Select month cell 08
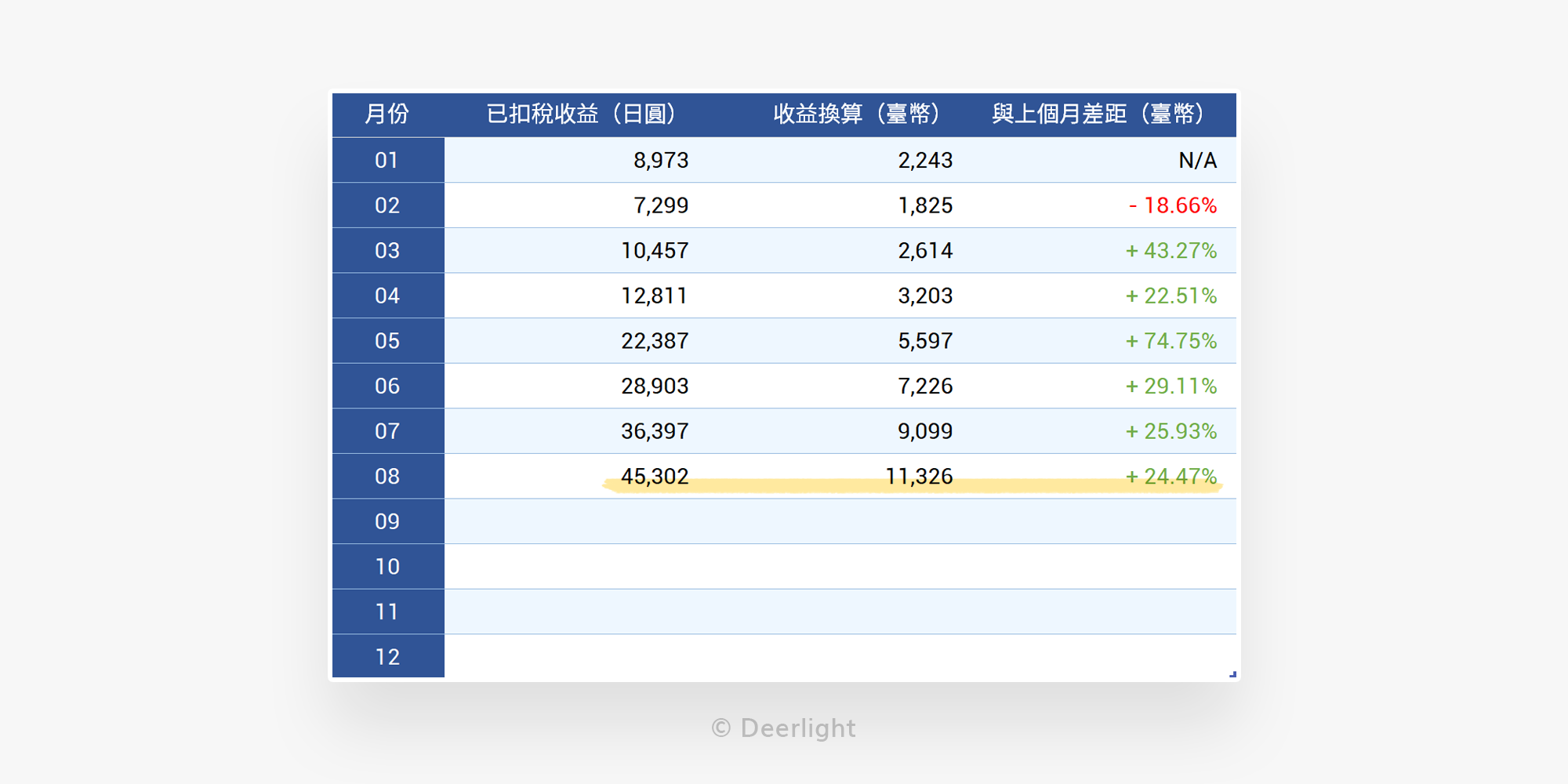This screenshot has width=1568, height=784. point(388,476)
